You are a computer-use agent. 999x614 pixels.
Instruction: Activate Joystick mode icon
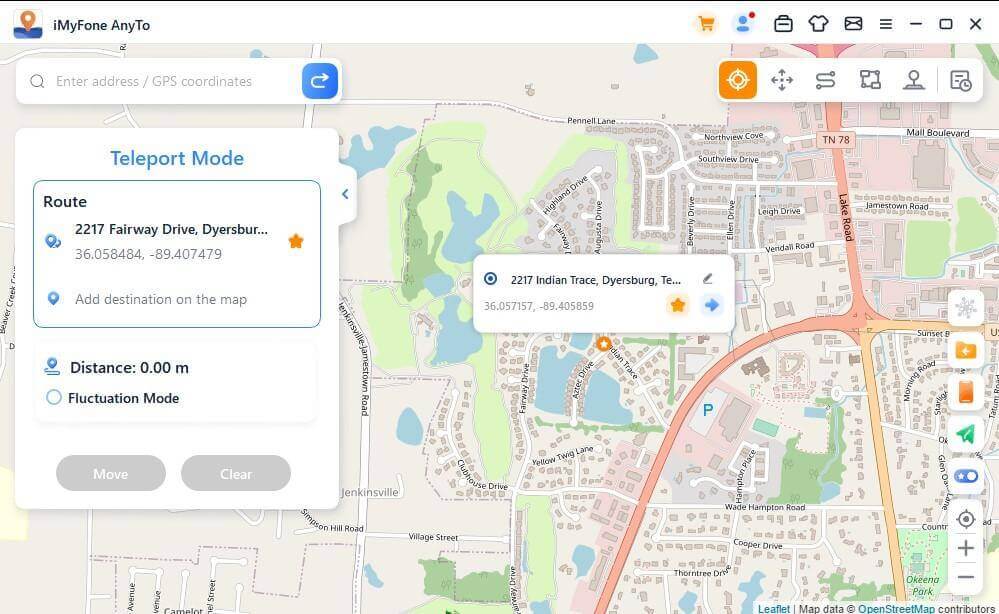(914, 80)
